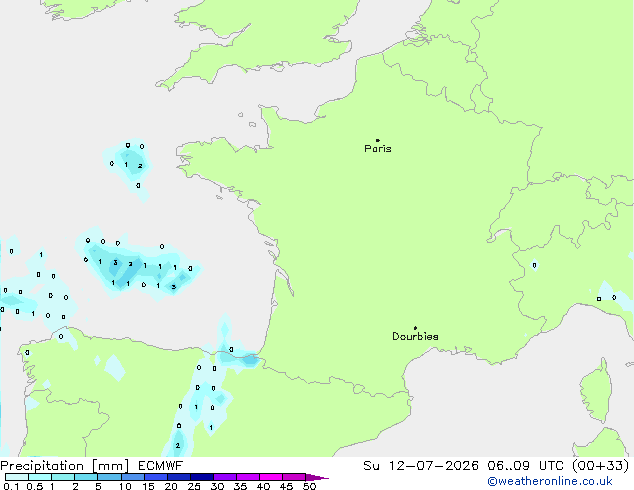Viewport: 634px width, 490px height.
Task: Click the Dourbies town label
Action: click(x=415, y=336)
